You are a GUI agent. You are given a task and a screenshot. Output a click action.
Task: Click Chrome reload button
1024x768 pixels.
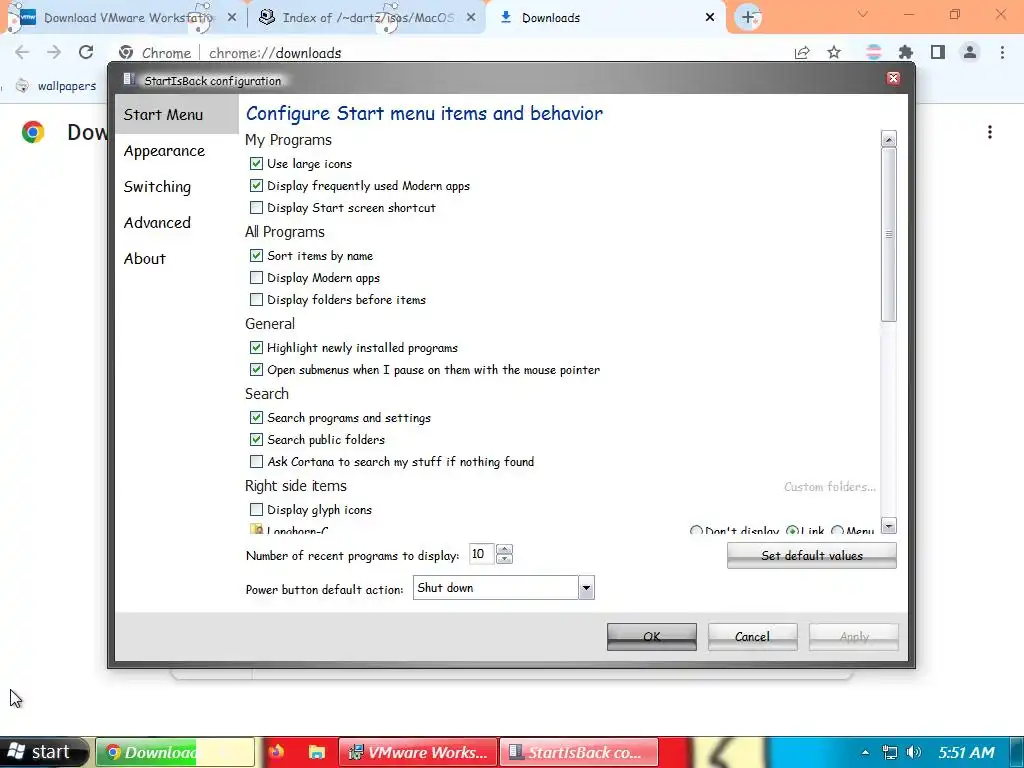pos(86,52)
